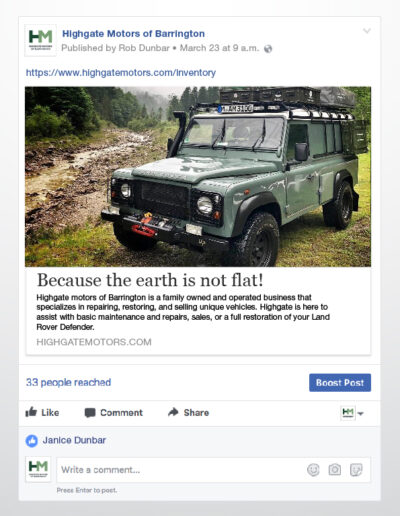Open the highgatemotors.com/inventory link
The width and height of the screenshot is (400, 516).
click(121, 73)
